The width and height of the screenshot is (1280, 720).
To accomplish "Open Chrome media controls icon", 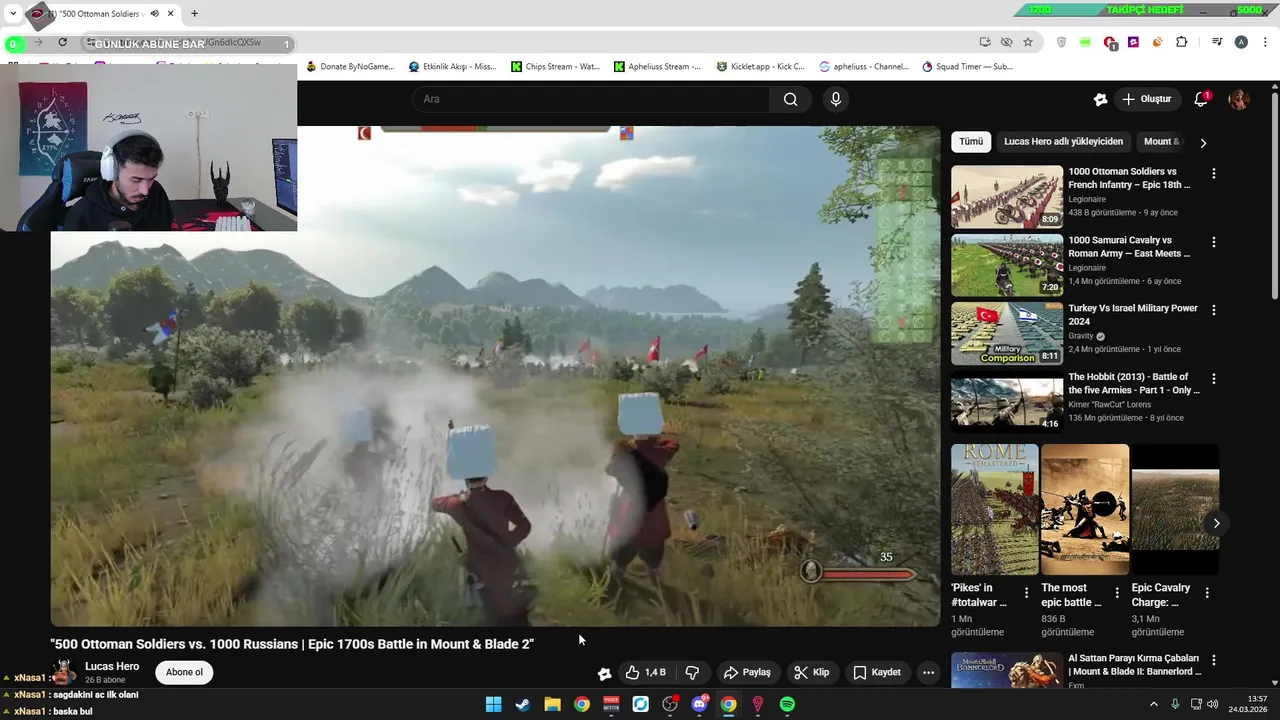I will 1217,42.
